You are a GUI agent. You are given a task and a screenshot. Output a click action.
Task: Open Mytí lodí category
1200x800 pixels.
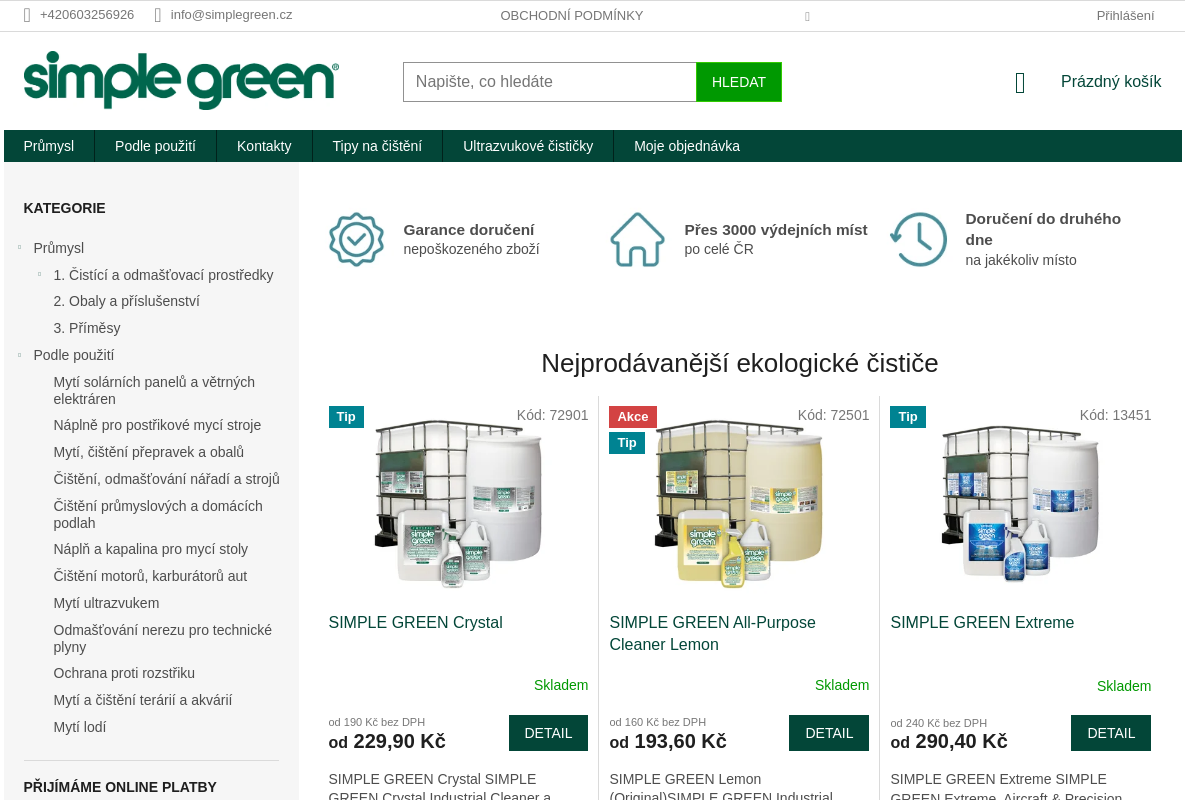[x=80, y=727]
